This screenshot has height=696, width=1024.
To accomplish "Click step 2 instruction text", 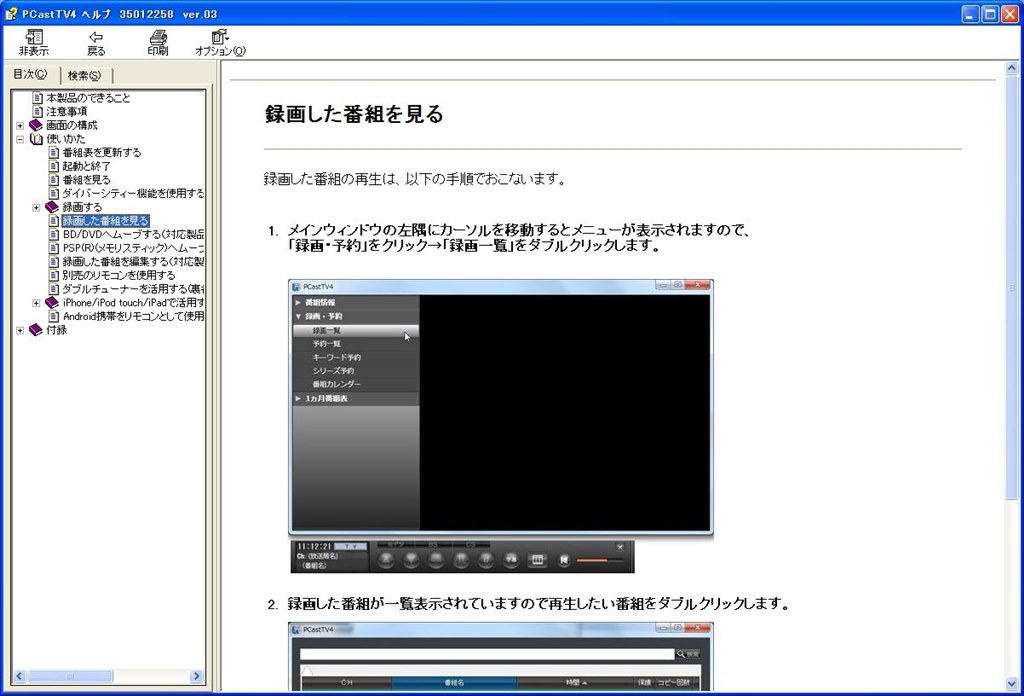I will (x=538, y=604).
